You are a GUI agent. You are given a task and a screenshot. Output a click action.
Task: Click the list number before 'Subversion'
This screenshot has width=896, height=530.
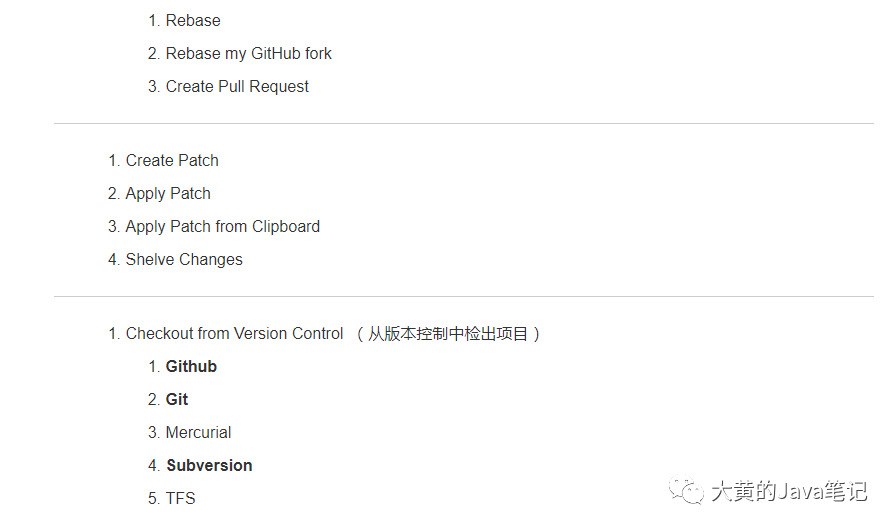pos(154,465)
